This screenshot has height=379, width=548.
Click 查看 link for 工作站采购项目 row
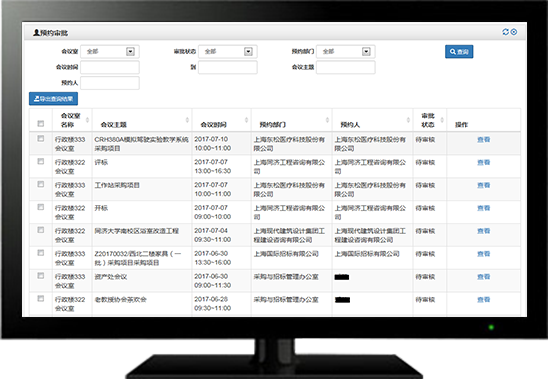pyautogui.click(x=483, y=185)
